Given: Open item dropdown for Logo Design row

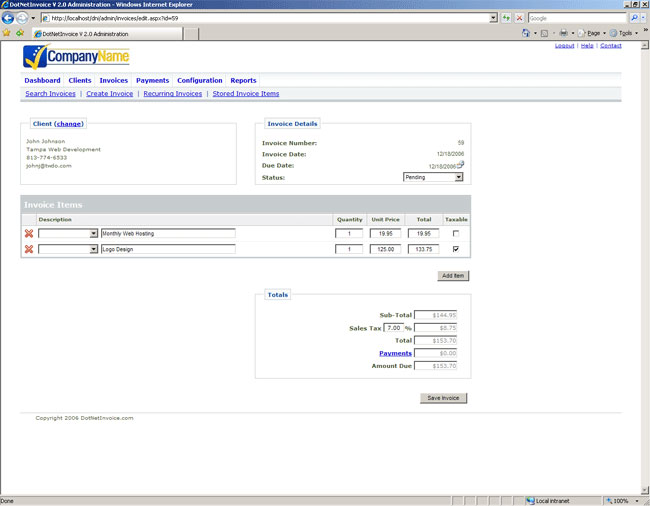Looking at the screenshot, I should (x=93, y=249).
